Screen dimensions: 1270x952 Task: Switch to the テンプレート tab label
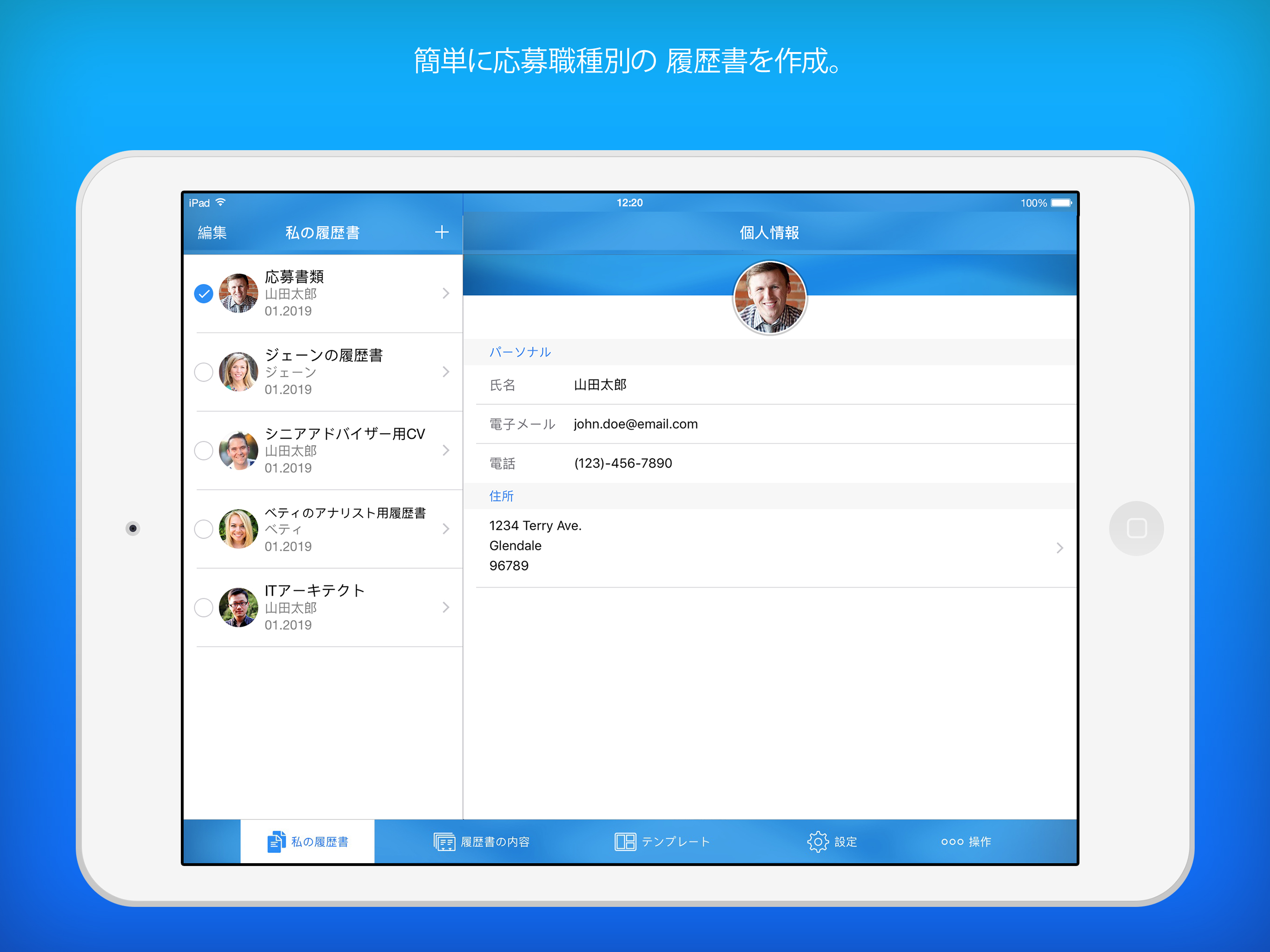point(676,842)
